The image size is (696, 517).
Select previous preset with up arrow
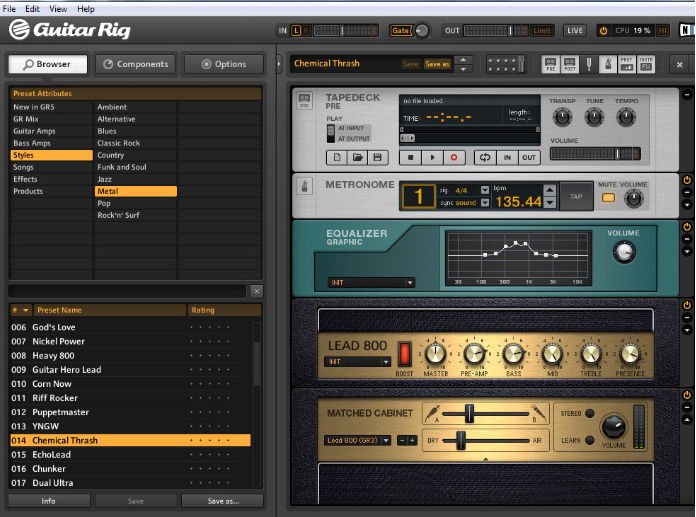click(463, 59)
